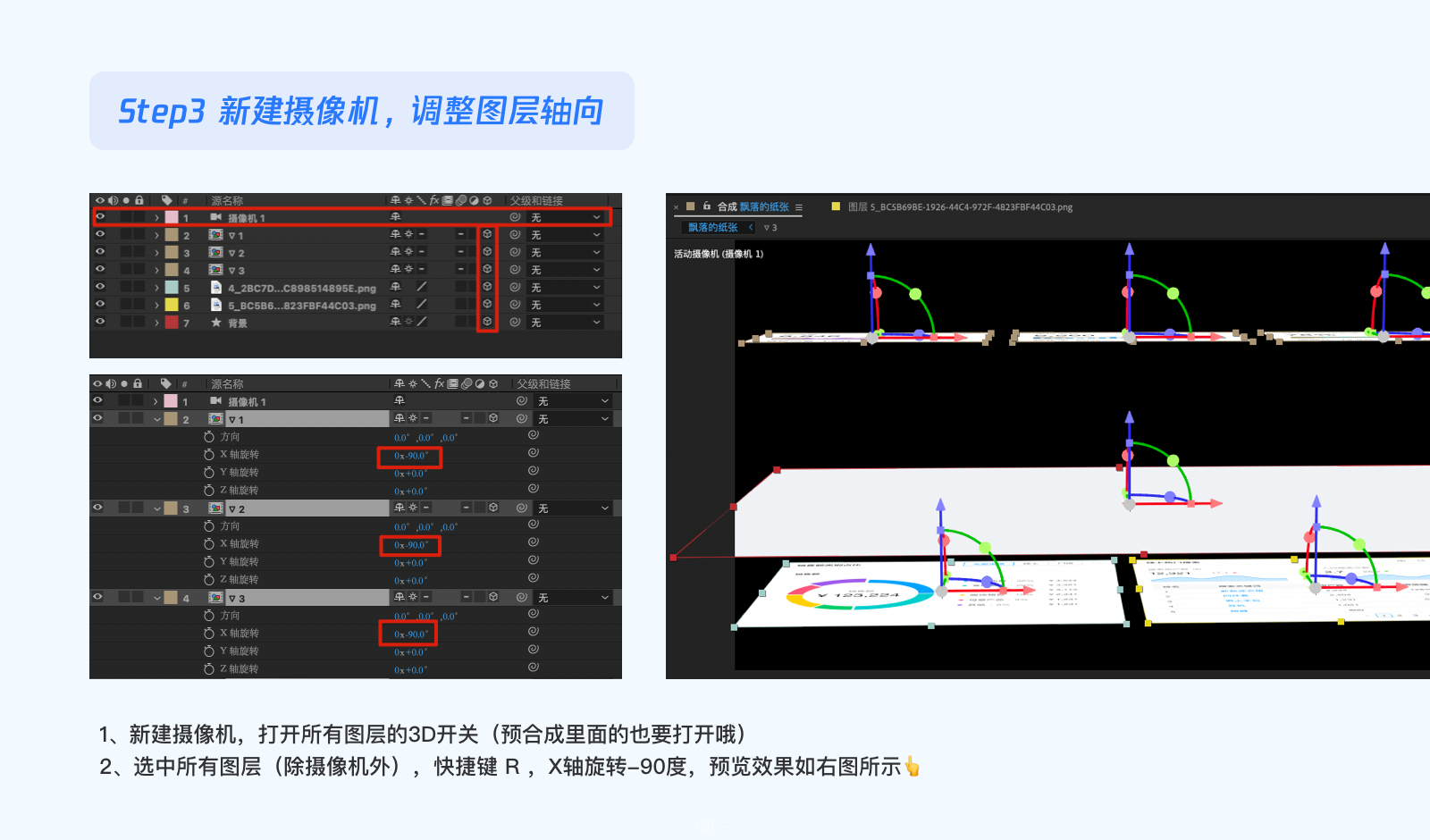The width and height of the screenshot is (1430, 840).
Task: Click the pick whip on the 5_BC5B6...823FBF44C03.png row
Action: pyautogui.click(x=515, y=304)
